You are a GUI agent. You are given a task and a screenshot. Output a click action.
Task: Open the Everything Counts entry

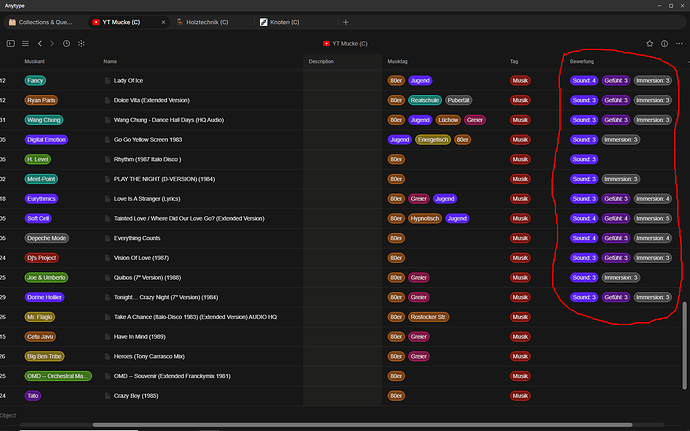coord(137,238)
